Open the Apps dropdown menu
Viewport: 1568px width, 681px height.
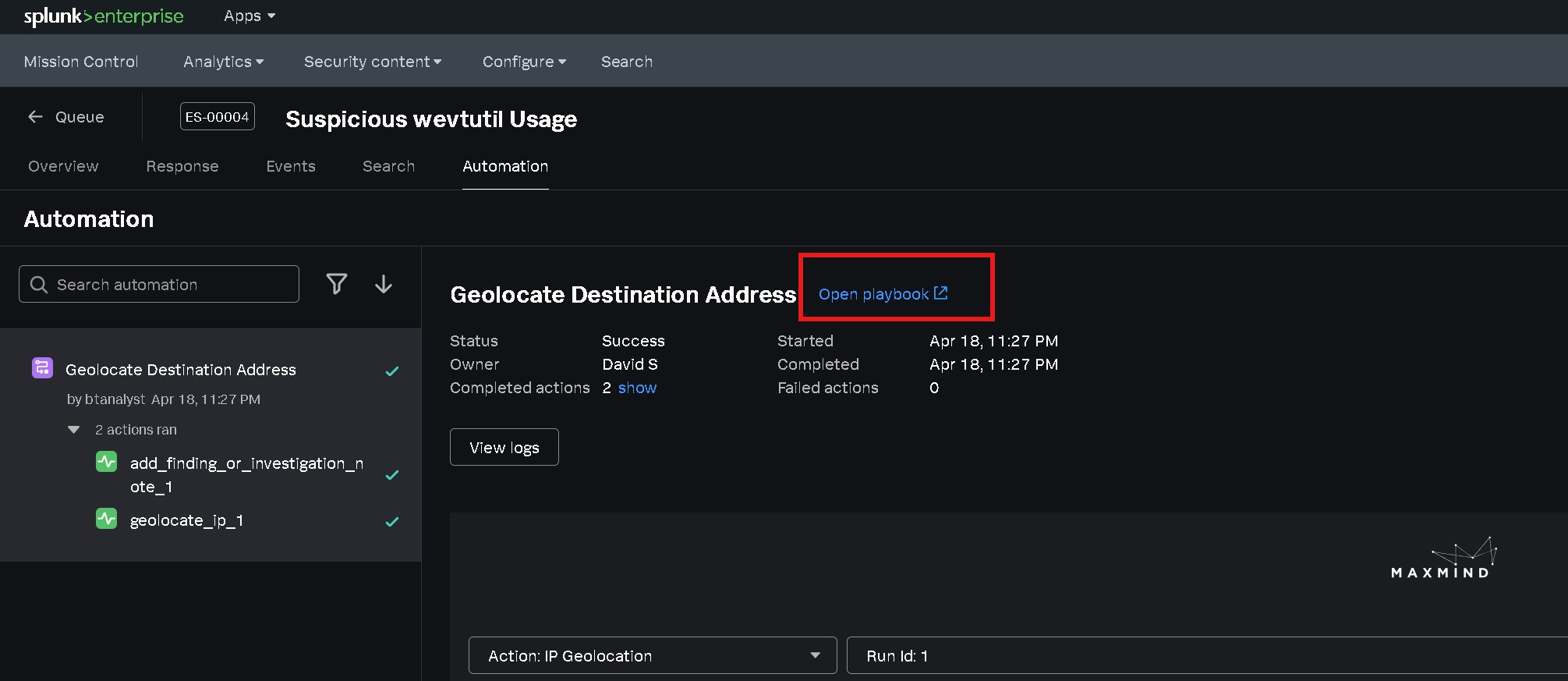tap(250, 16)
